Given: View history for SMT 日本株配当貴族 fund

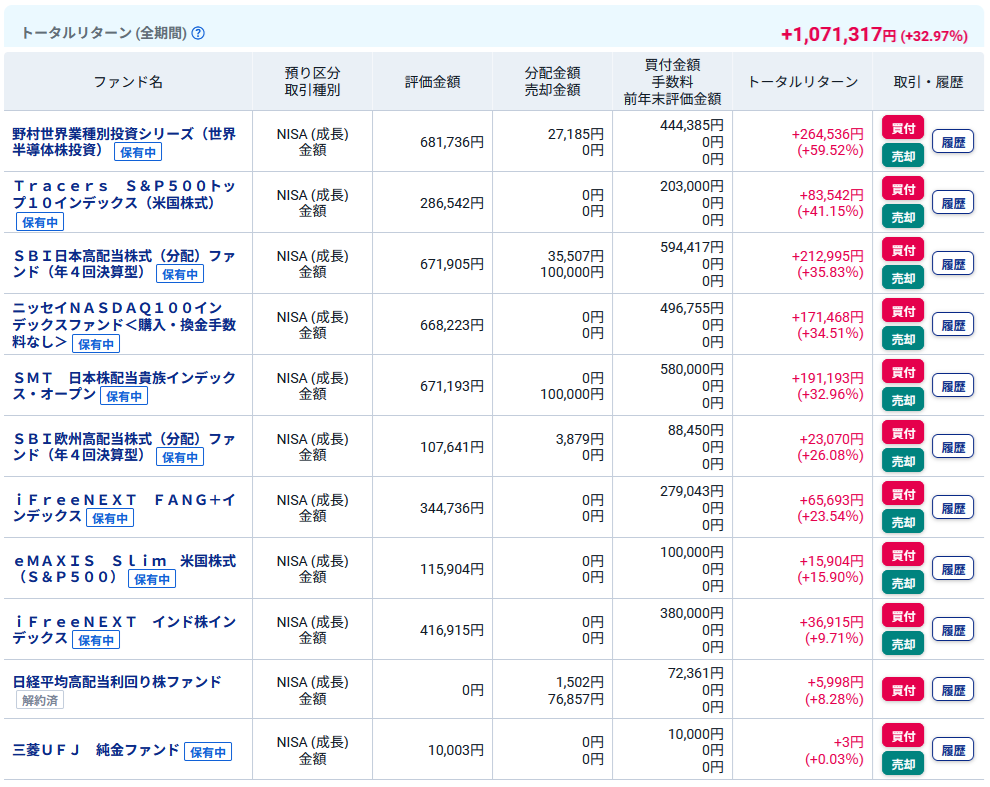Looking at the screenshot, I should coord(953,387).
